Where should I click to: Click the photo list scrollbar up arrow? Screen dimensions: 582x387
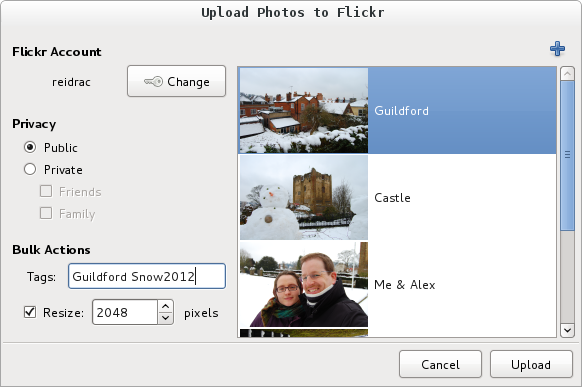(x=567, y=73)
